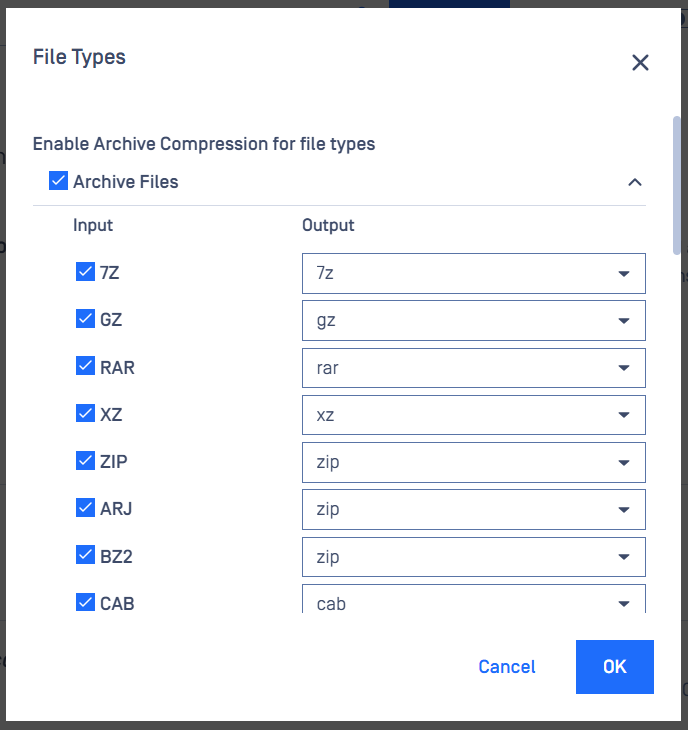Screen dimensions: 688x730
Task: Toggle the 7Z input checkbox
Action: [x=85, y=271]
